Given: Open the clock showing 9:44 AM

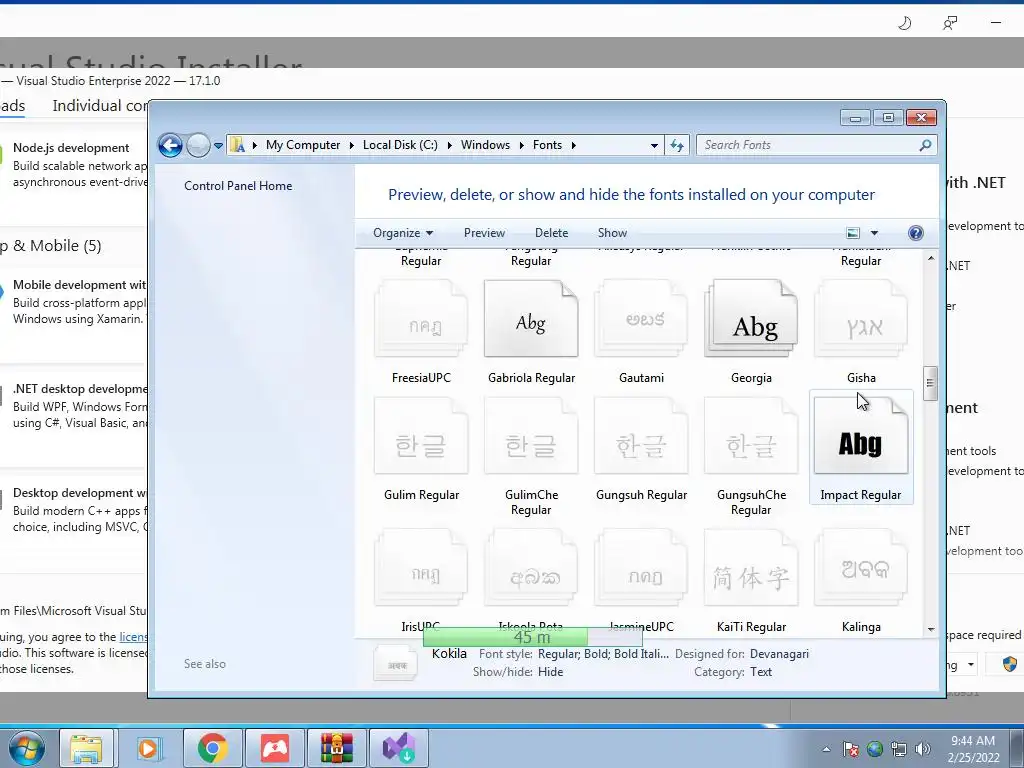Looking at the screenshot, I should tap(973, 749).
